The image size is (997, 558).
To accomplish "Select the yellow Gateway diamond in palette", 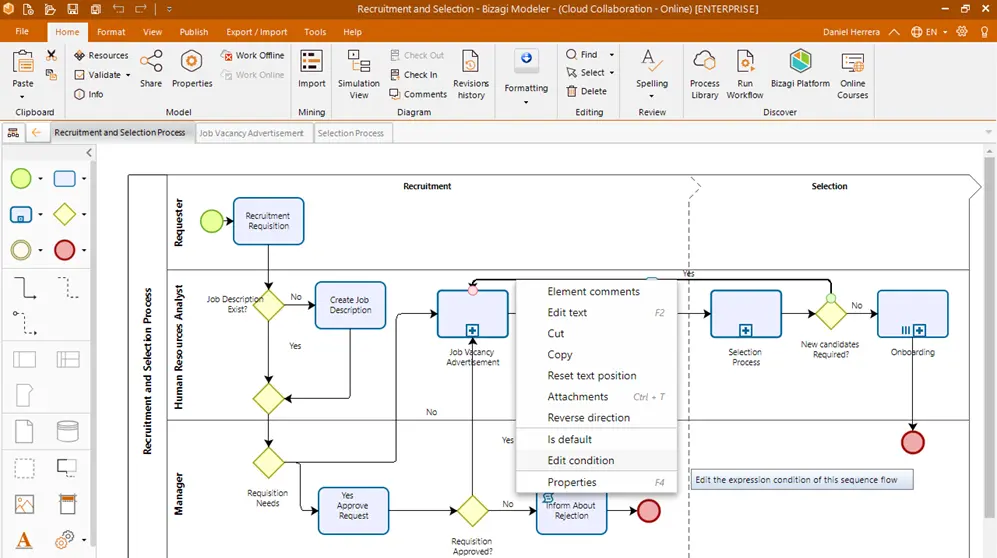I will 64,214.
